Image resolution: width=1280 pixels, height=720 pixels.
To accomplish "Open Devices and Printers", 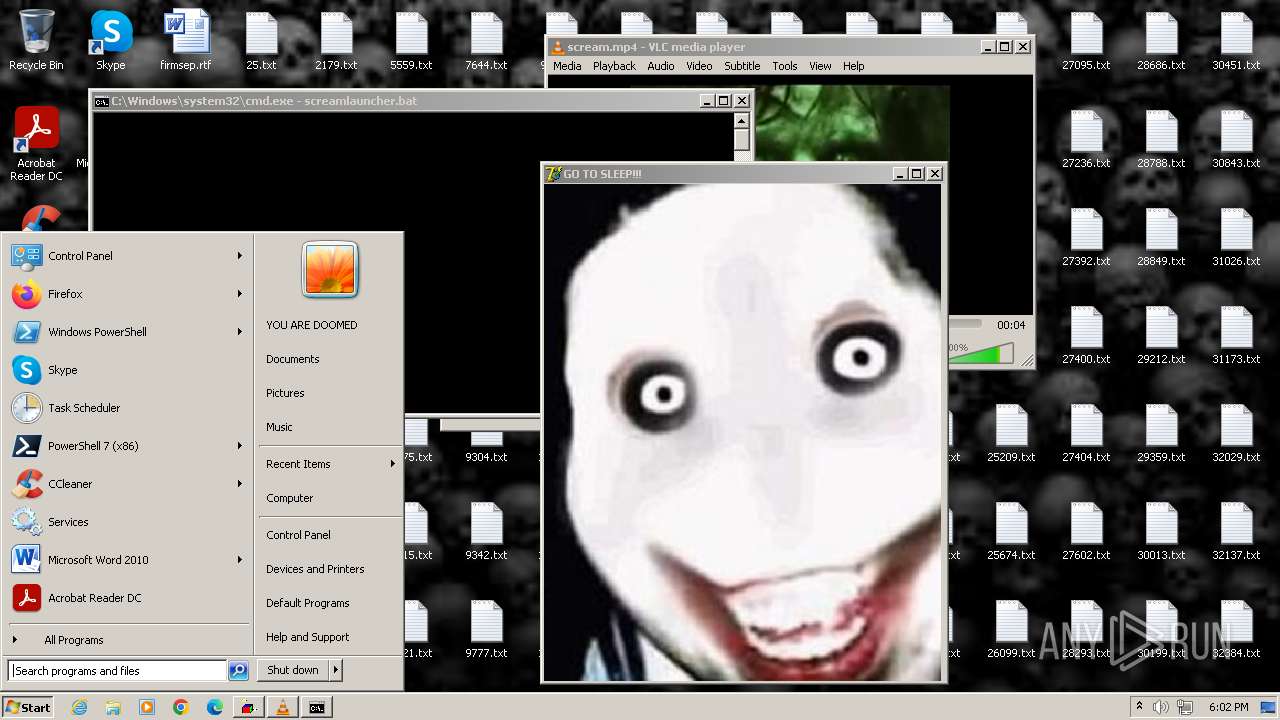I will point(315,569).
